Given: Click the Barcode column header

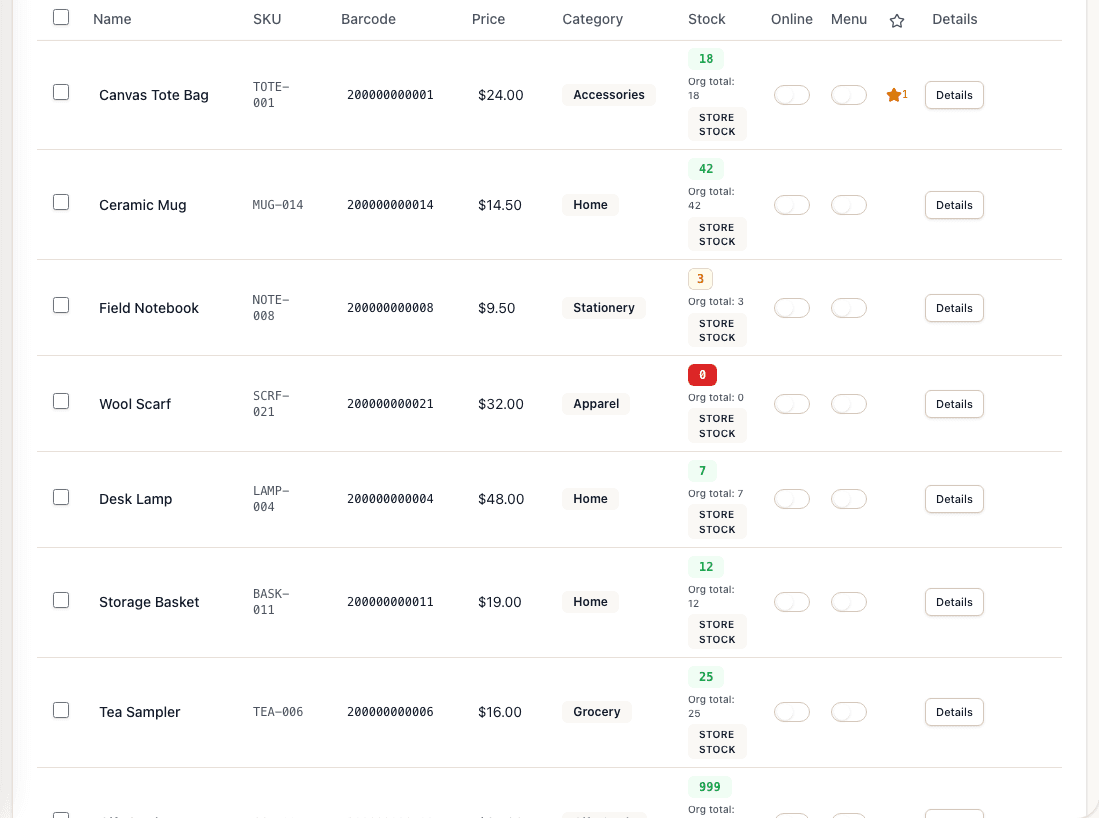Looking at the screenshot, I should pyautogui.click(x=369, y=20).
